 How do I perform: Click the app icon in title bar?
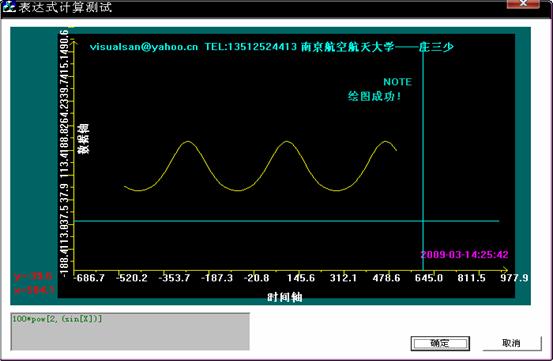(8, 6)
